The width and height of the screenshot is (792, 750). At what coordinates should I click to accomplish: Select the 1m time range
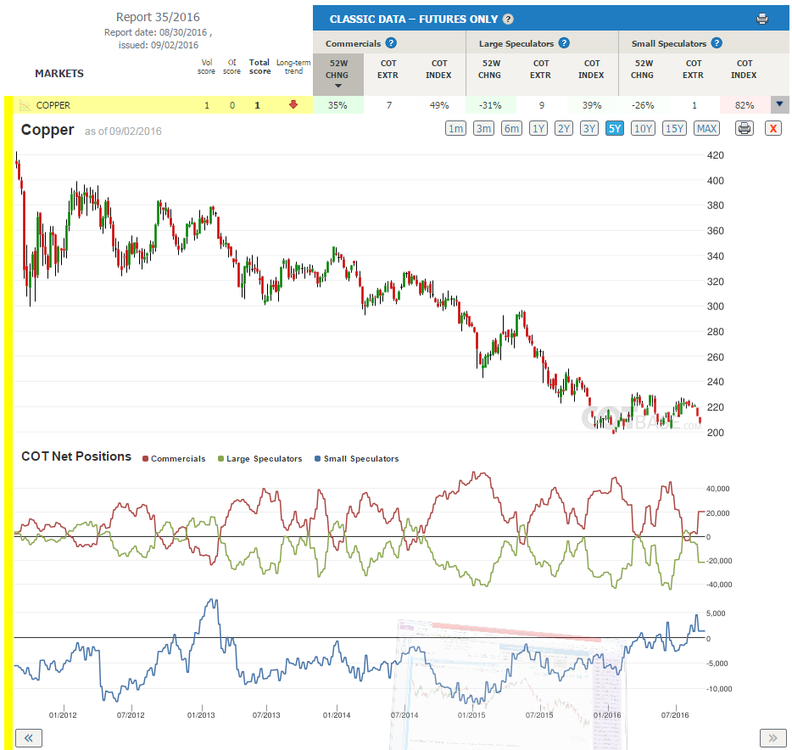point(456,128)
